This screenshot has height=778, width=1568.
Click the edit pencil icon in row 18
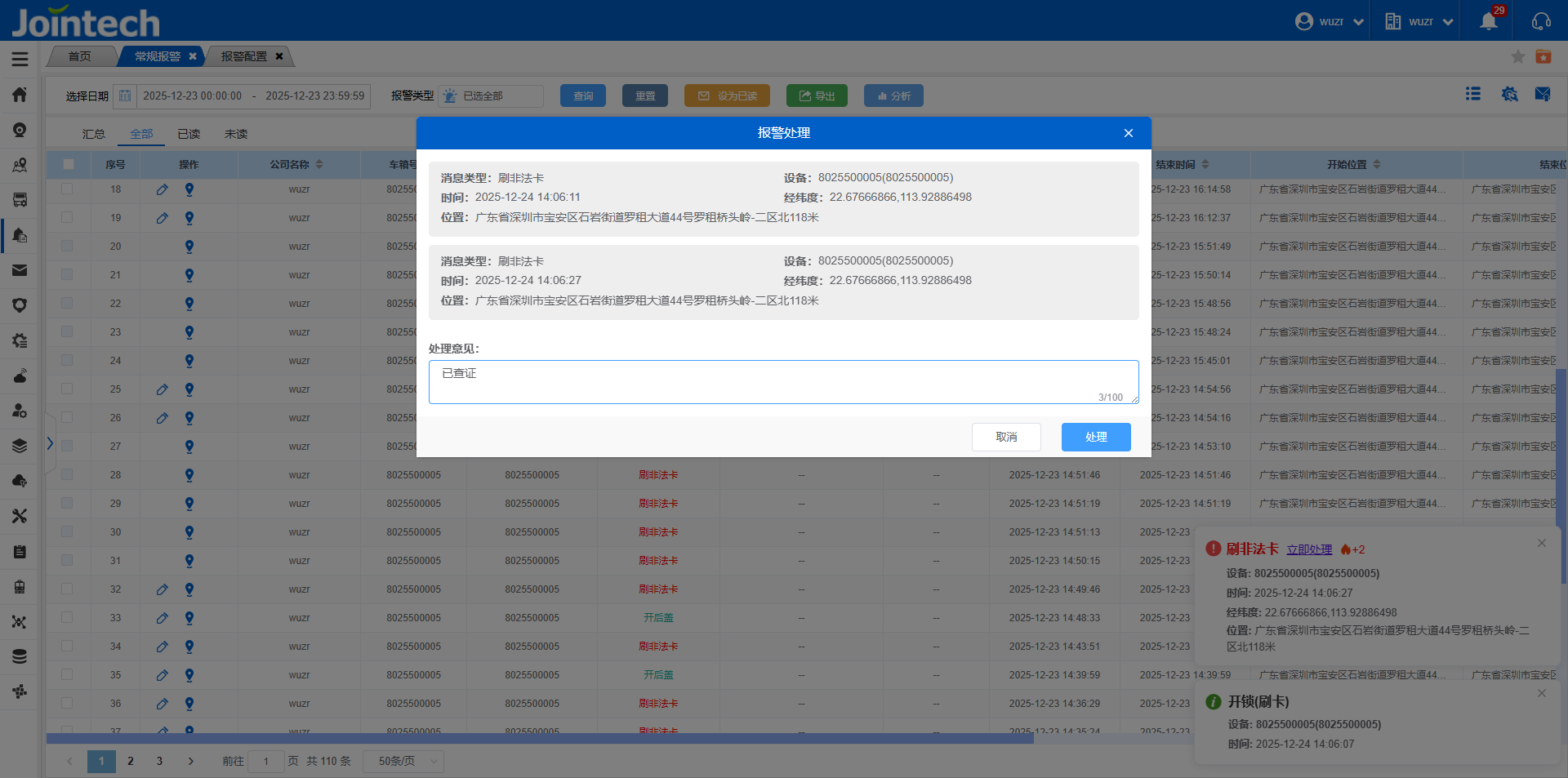point(163,189)
